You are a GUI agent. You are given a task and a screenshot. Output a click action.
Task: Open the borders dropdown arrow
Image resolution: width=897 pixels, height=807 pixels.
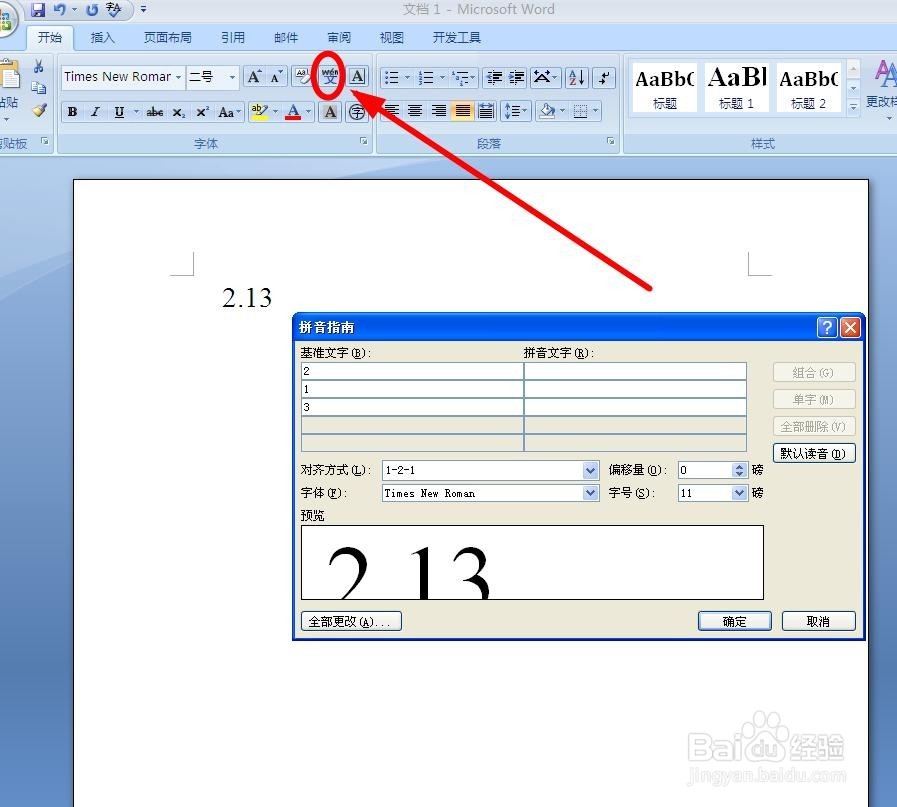pos(596,111)
